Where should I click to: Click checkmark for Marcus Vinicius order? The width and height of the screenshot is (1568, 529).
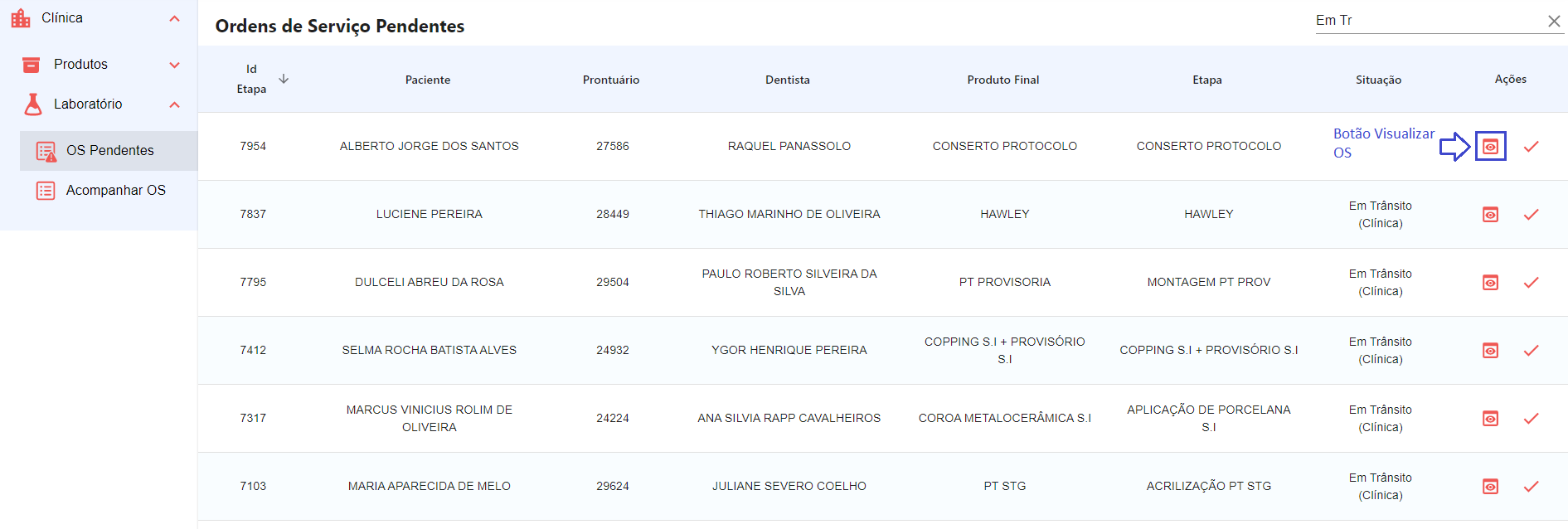(1531, 419)
